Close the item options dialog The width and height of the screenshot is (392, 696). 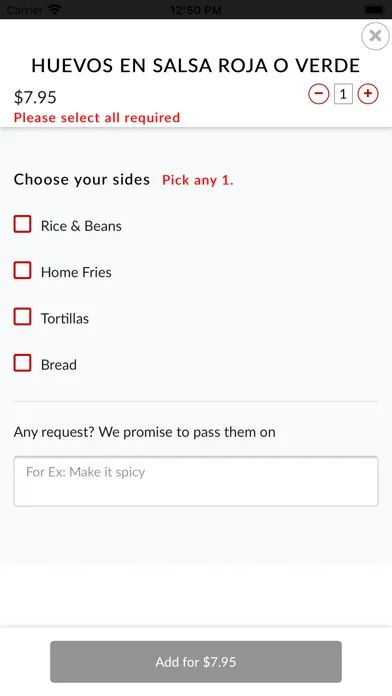click(375, 36)
